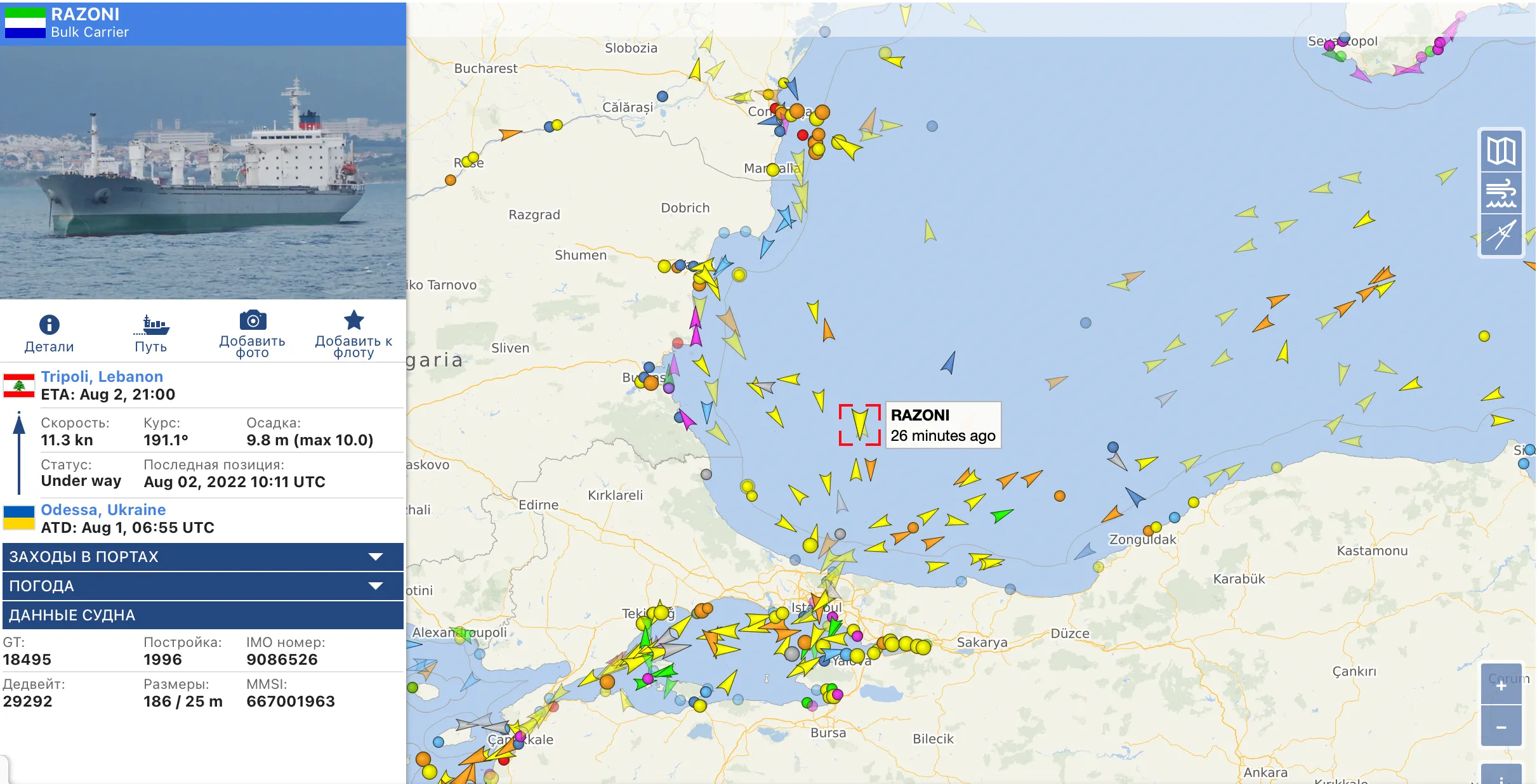Zoom out with the minus button

[1501, 728]
